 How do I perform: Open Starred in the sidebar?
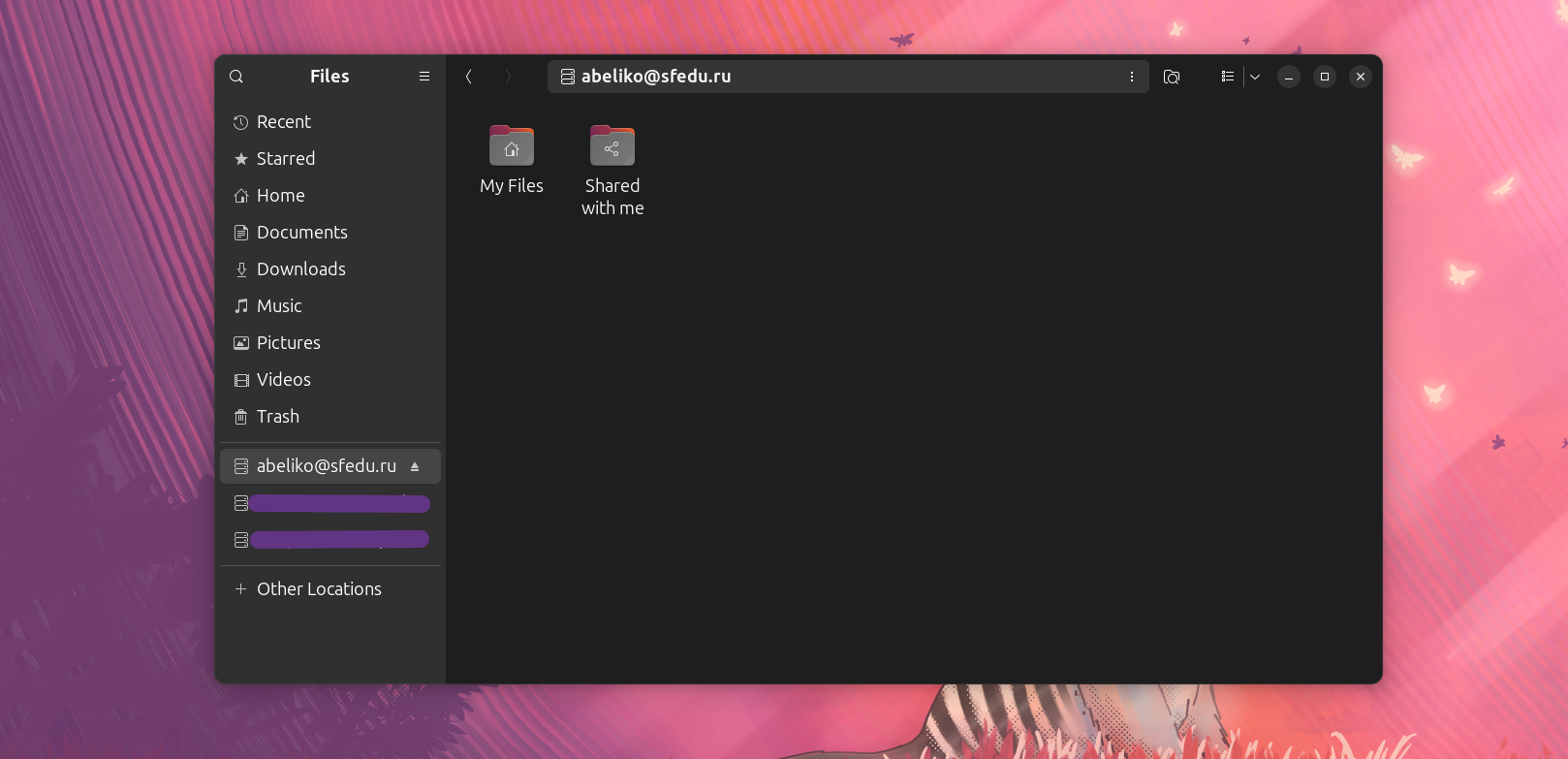pos(285,159)
